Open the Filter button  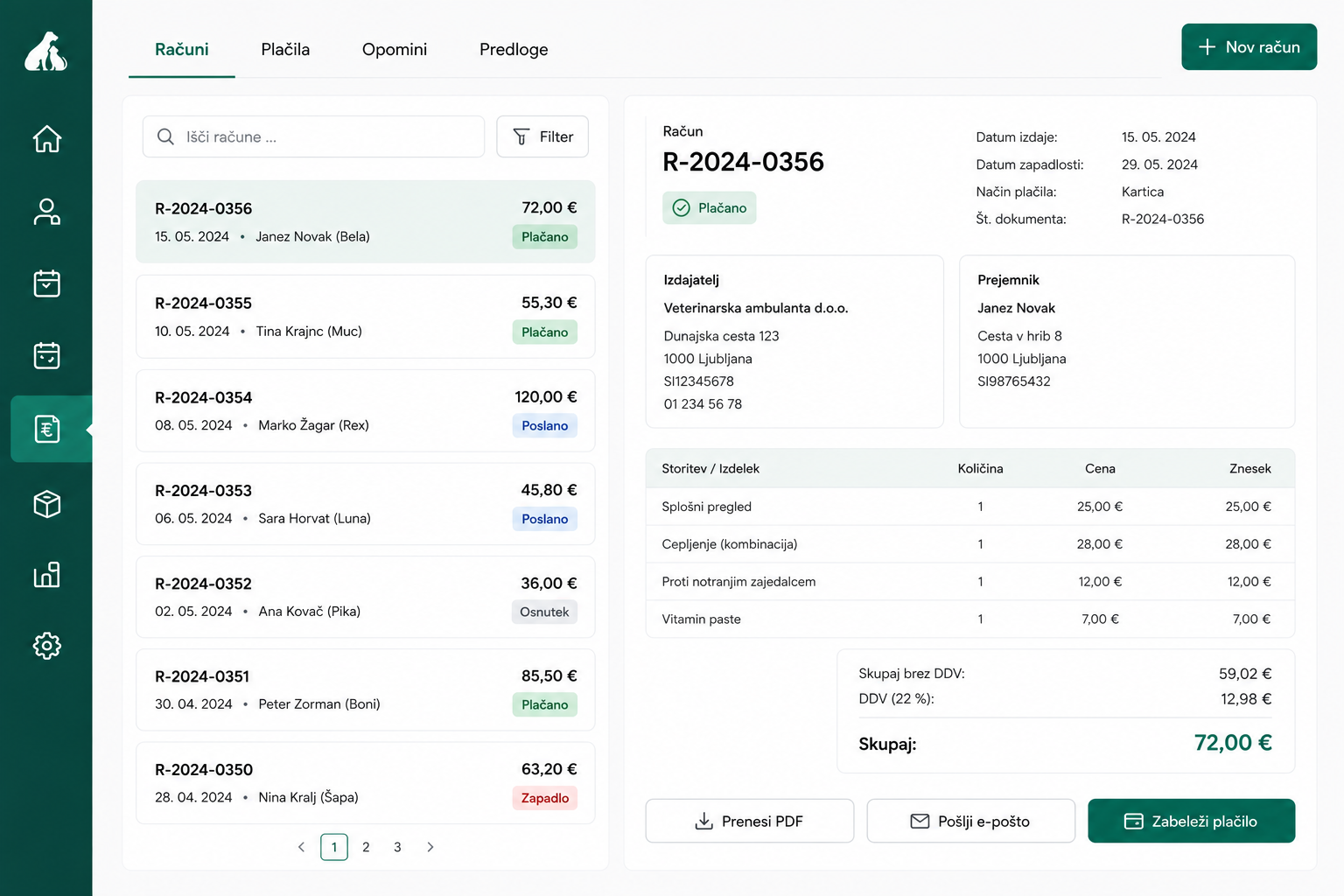click(x=542, y=136)
